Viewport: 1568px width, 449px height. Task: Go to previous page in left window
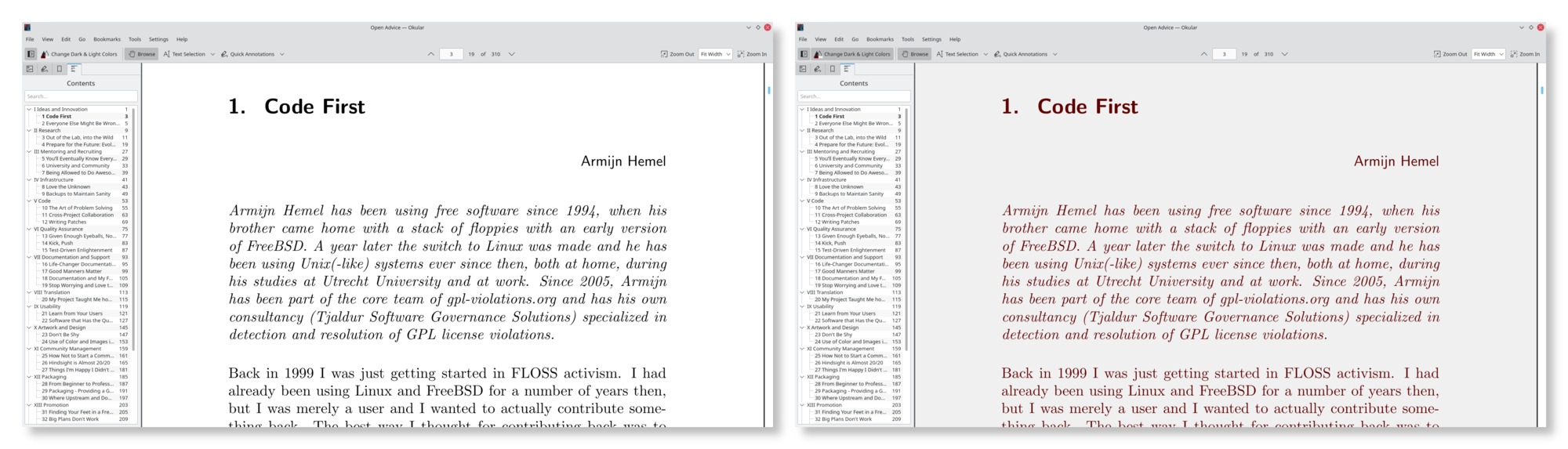coord(430,54)
